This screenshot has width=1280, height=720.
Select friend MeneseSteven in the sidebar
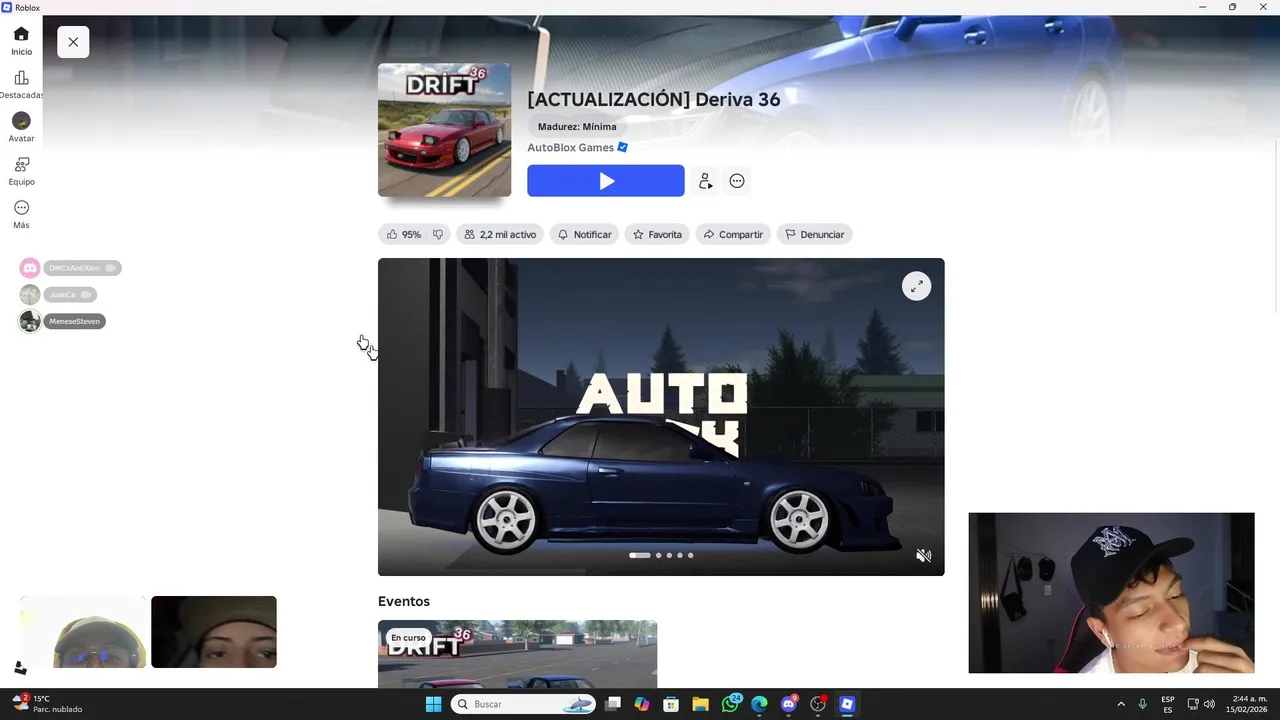point(62,321)
